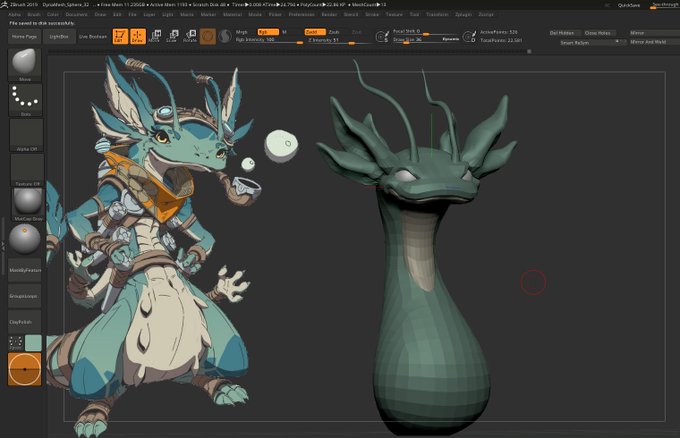Open the Texture Off slot

(27, 170)
